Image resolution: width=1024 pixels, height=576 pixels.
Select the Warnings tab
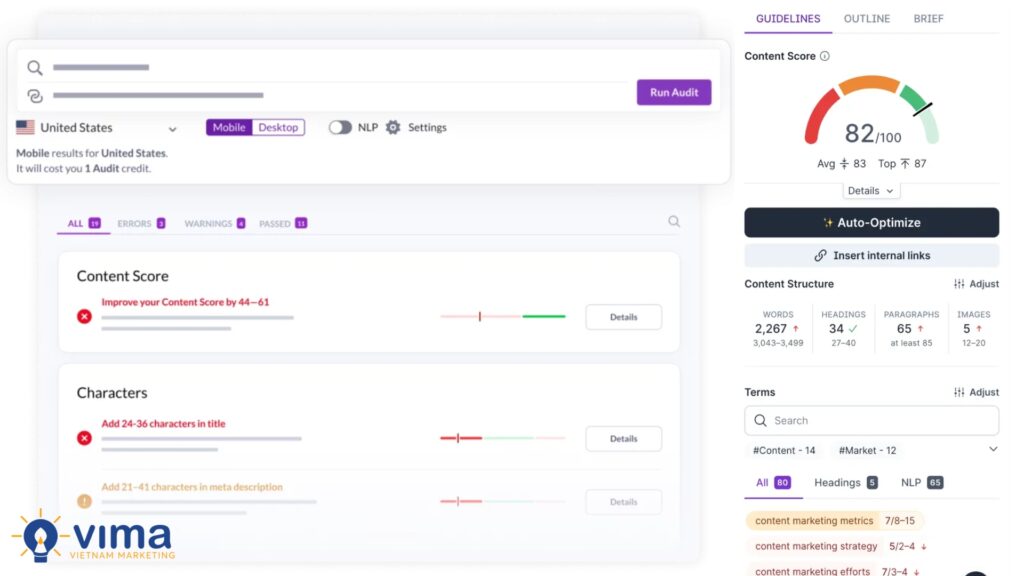point(214,223)
